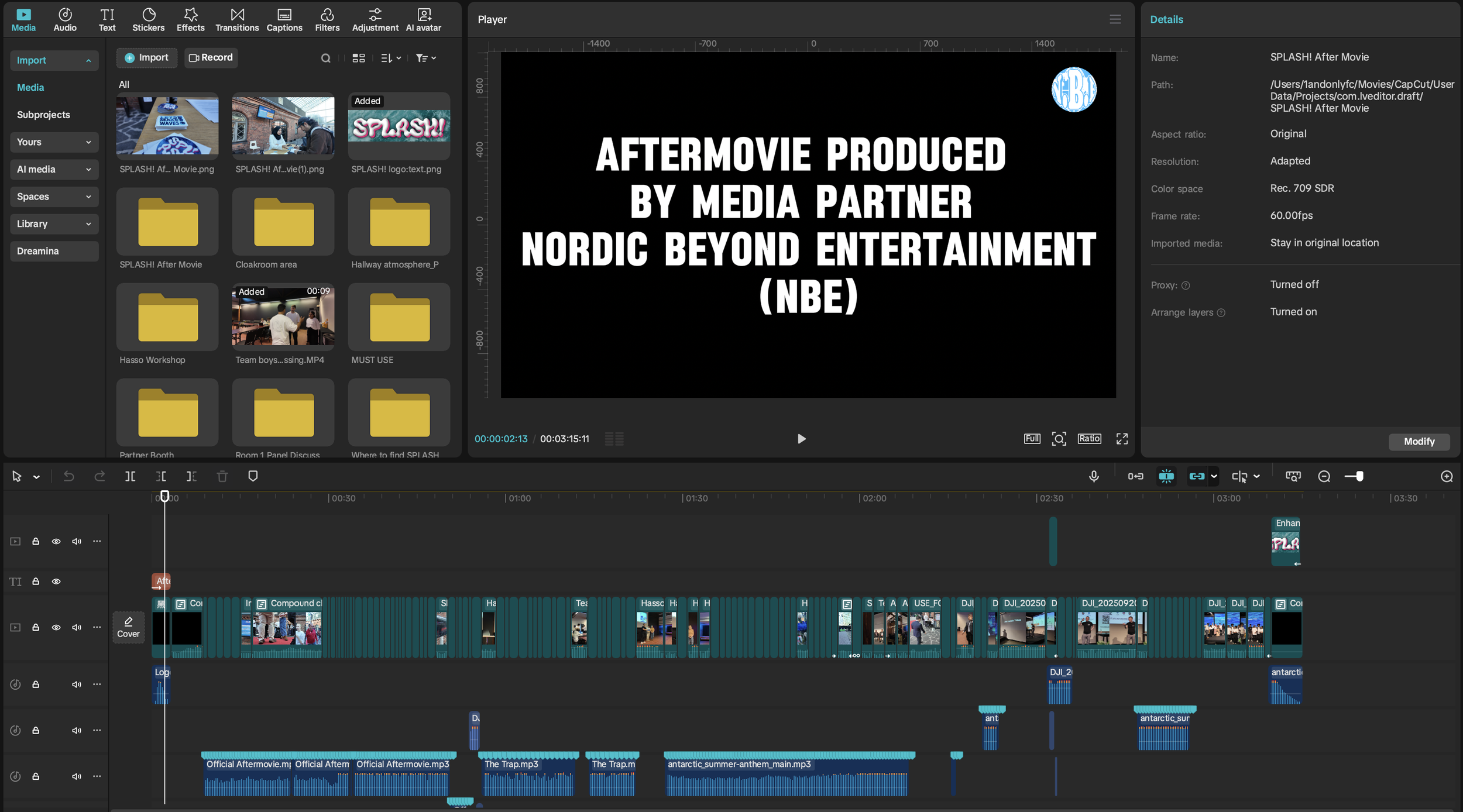Click the voiceover microphone icon above the timeline
The image size is (1463, 812).
(1094, 476)
